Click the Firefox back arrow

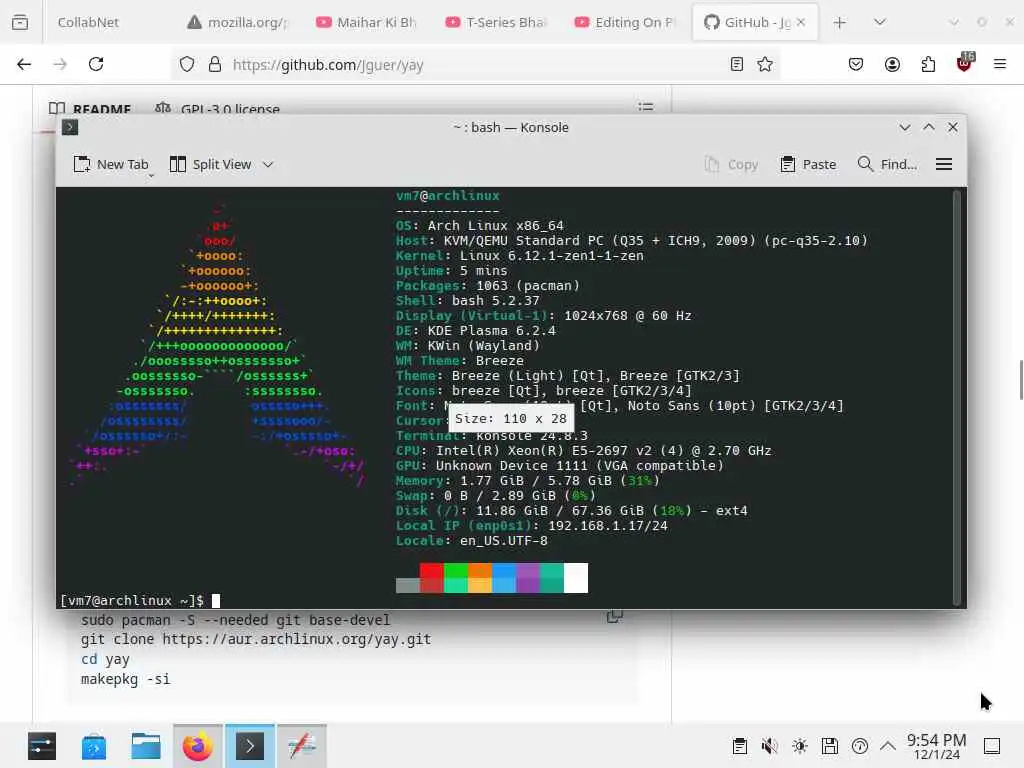[x=24, y=64]
